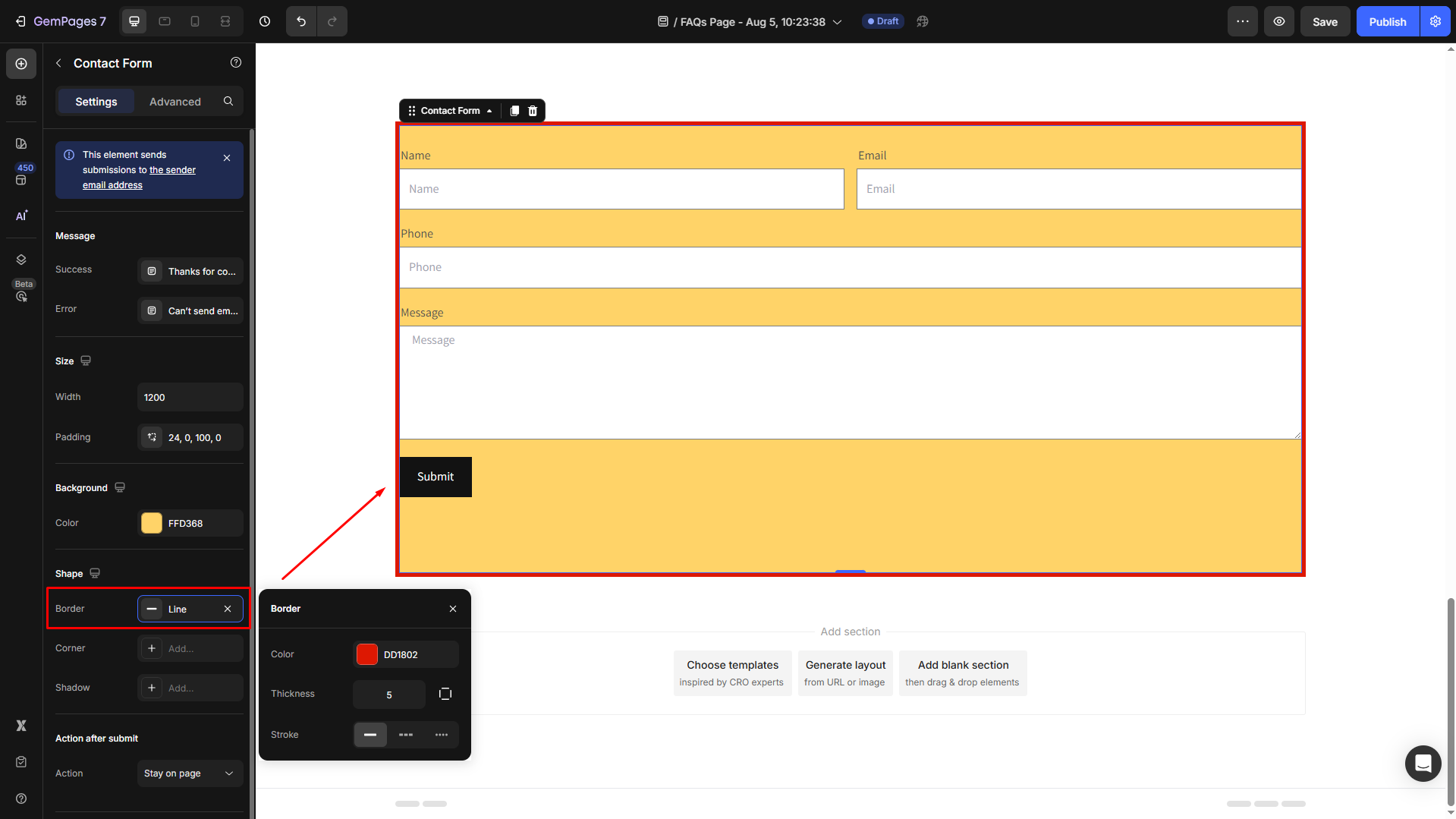Expand the FAQs Page title dropdown
Image resolution: width=1456 pixels, height=819 pixels.
click(838, 22)
